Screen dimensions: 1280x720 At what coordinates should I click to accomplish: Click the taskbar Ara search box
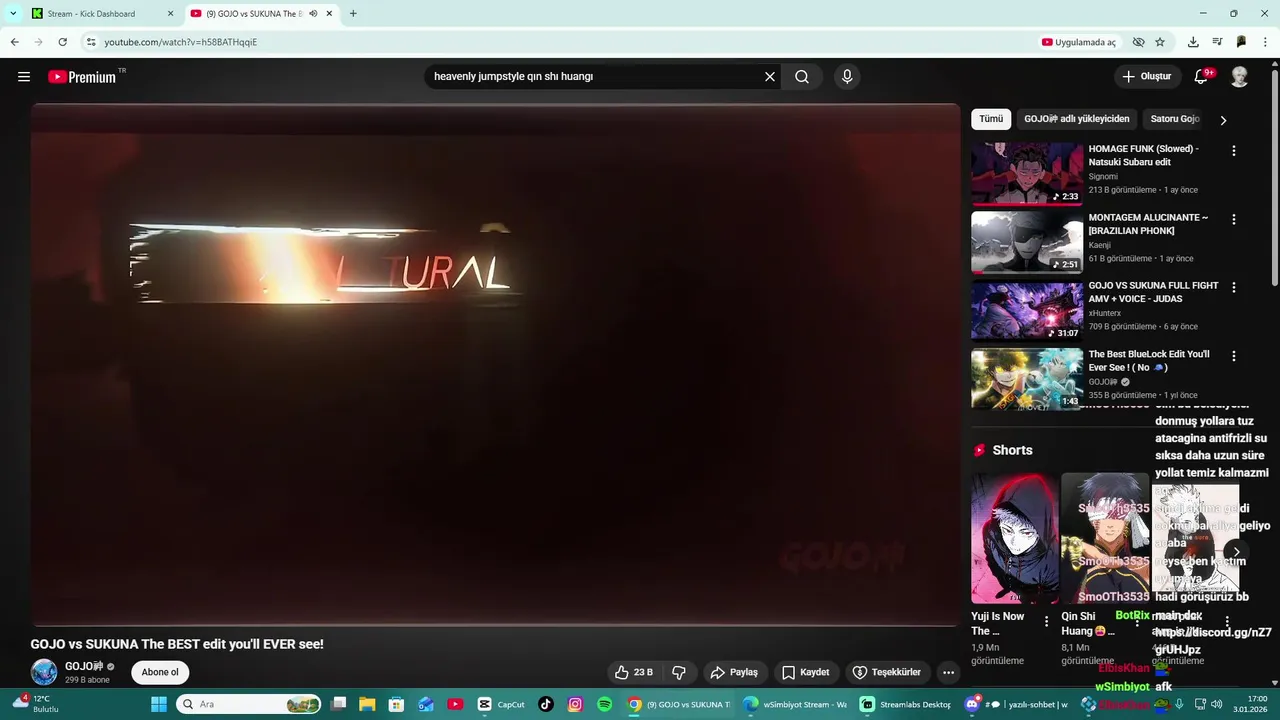[x=249, y=704]
